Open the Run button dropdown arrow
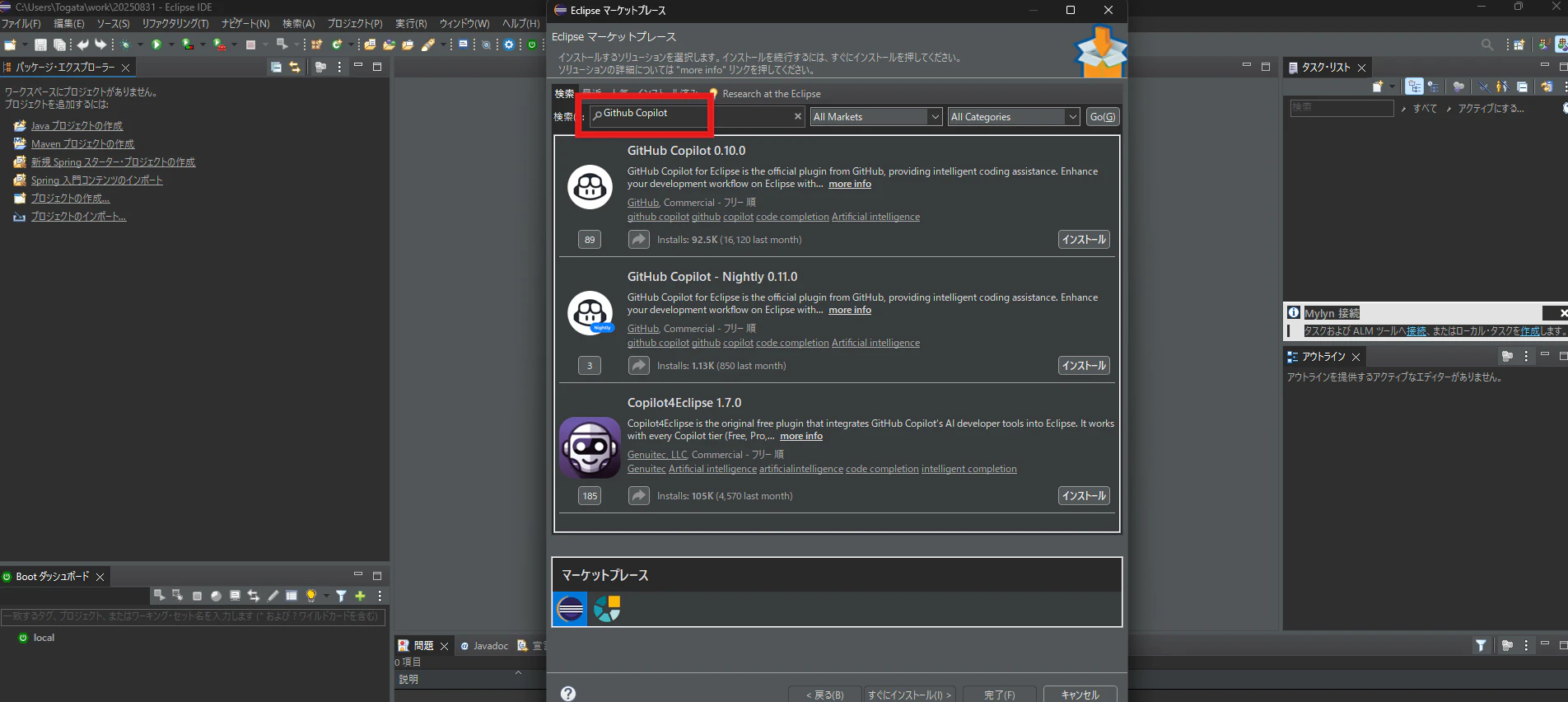This screenshot has width=1568, height=702. point(171,44)
